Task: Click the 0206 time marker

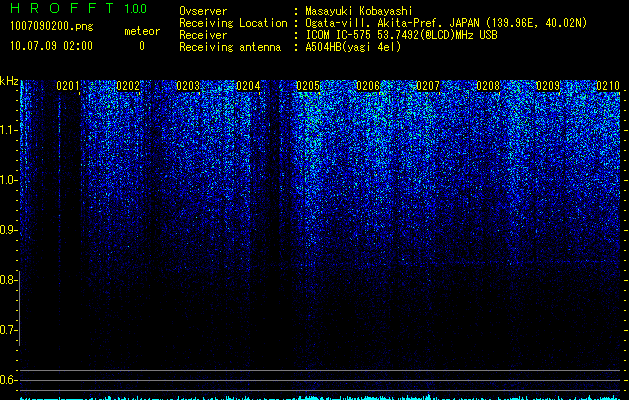Action: pos(368,86)
